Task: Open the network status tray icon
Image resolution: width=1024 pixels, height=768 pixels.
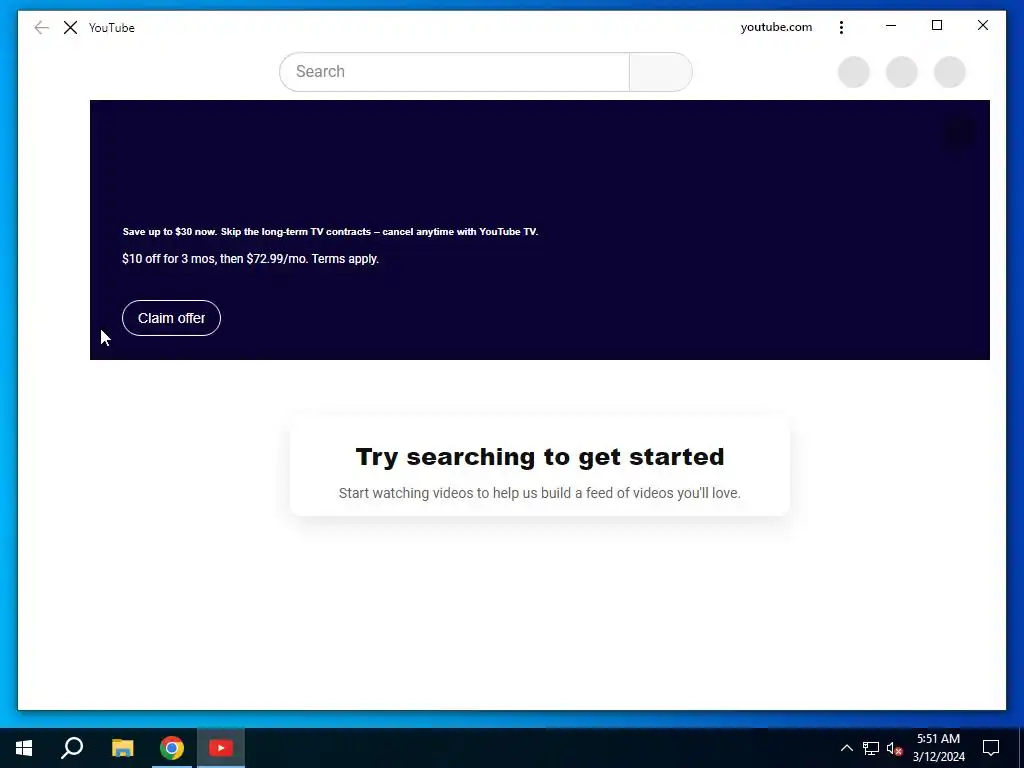Action: 871,748
